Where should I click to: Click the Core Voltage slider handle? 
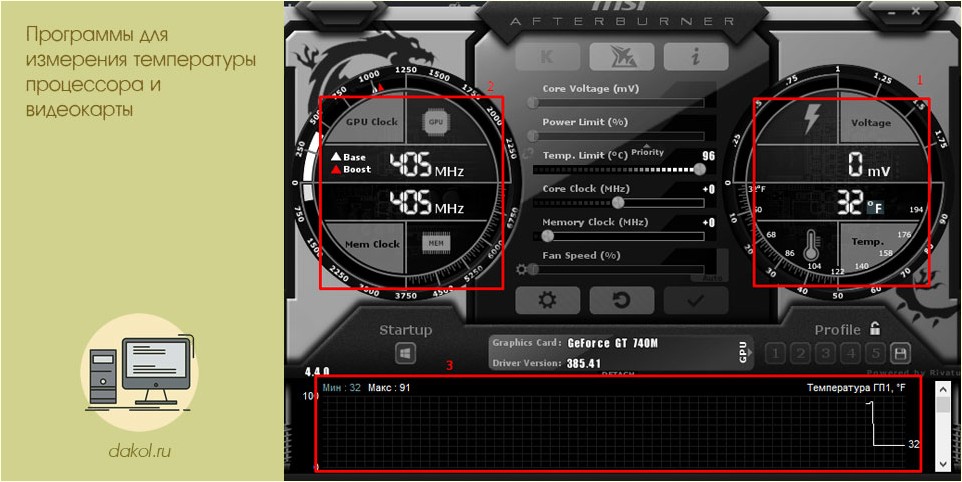click(x=533, y=102)
